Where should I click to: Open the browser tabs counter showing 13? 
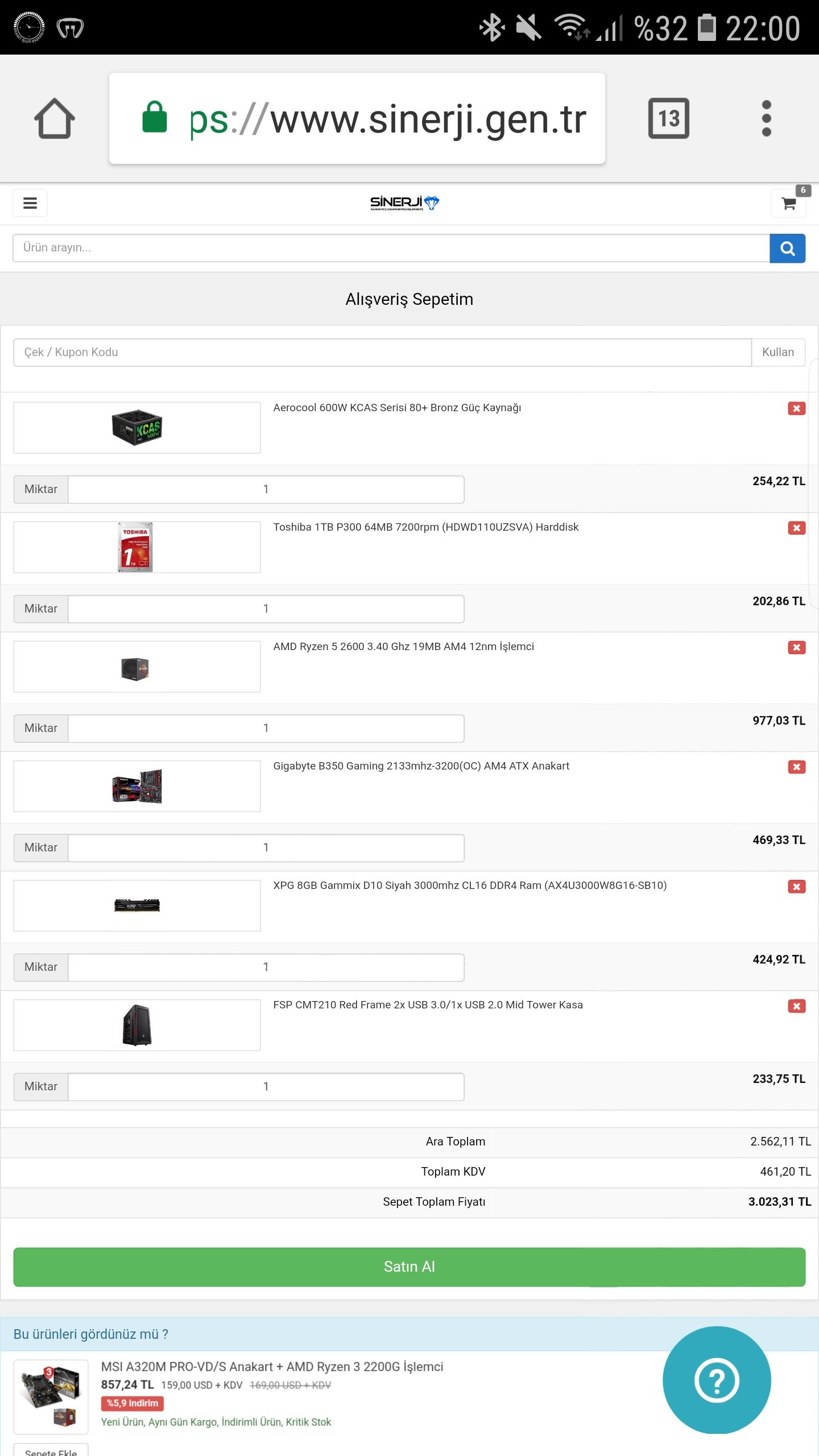click(668, 119)
